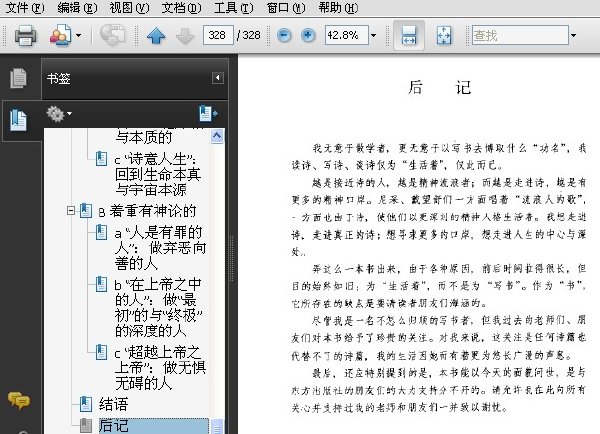Toggle the Bookmarks panel icon in sidebar
600x434 pixels.
tap(18, 120)
